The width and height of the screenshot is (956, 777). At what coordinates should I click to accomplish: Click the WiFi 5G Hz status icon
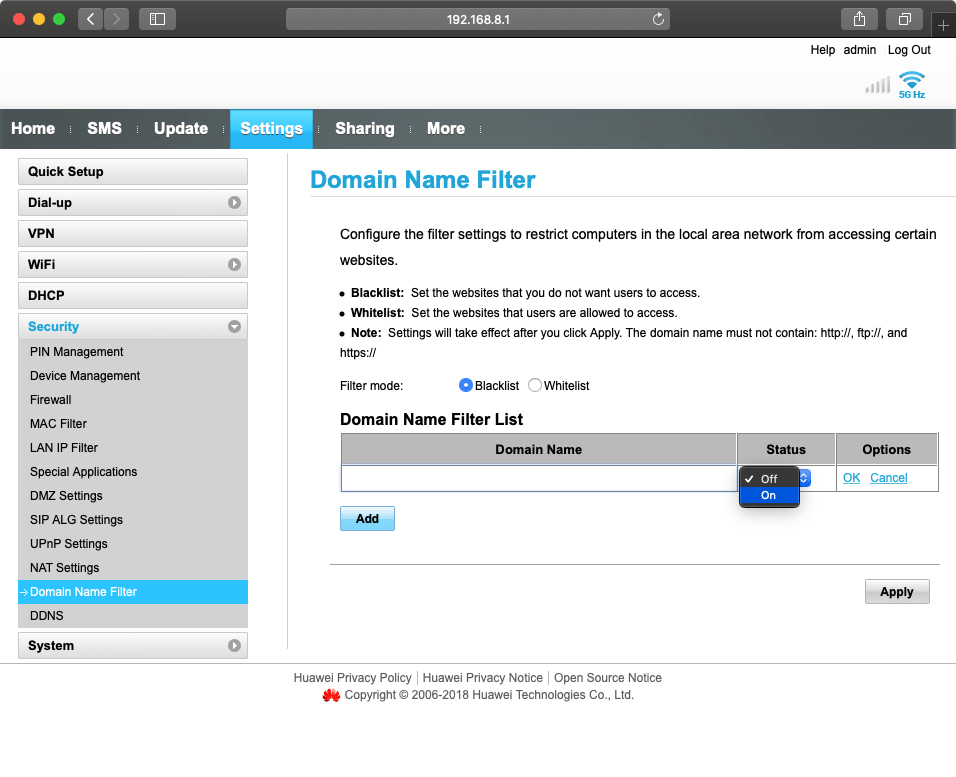pyautogui.click(x=911, y=85)
